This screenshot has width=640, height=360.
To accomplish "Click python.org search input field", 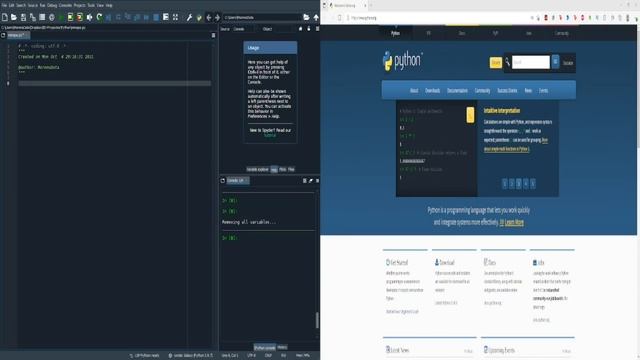I will [531, 62].
